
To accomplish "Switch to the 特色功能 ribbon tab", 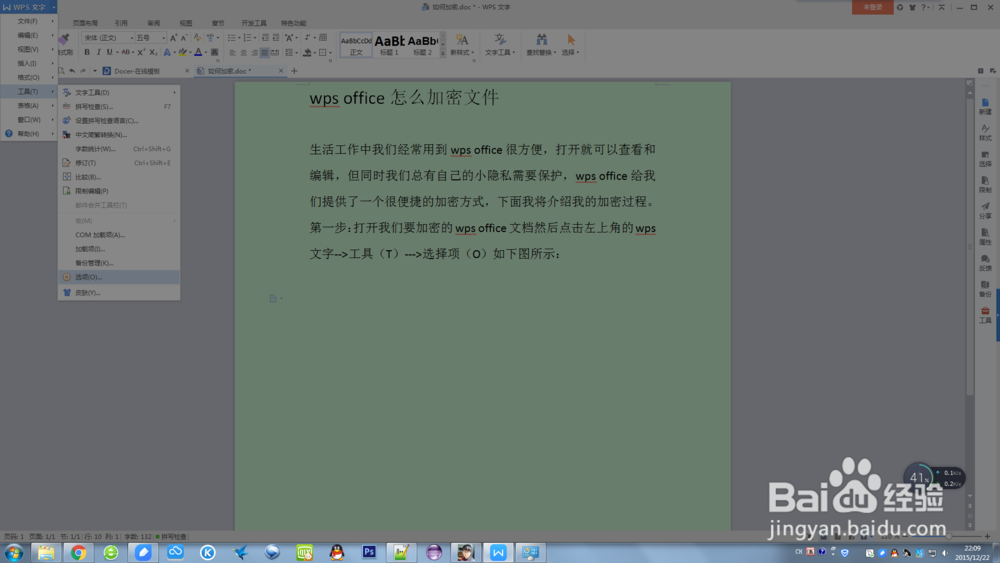I will [x=293, y=23].
